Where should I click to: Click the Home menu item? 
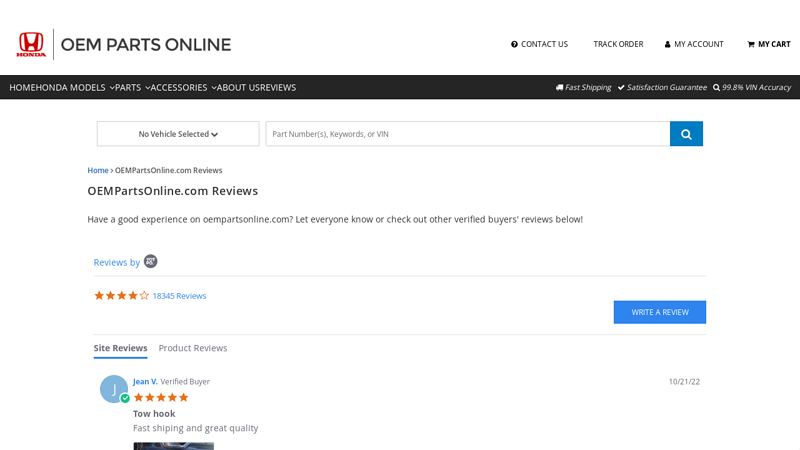(x=22, y=88)
